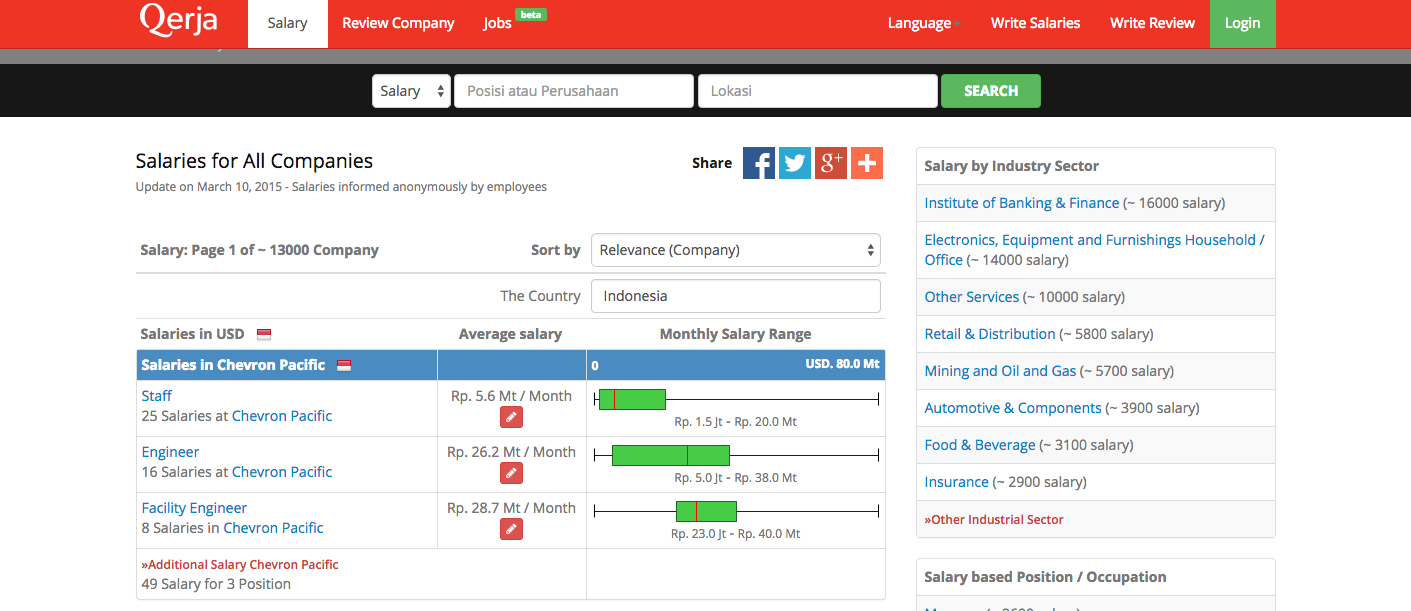The height and width of the screenshot is (611, 1411).
Task: Open Institute of Banking & Finance sector
Action: click(x=1022, y=203)
